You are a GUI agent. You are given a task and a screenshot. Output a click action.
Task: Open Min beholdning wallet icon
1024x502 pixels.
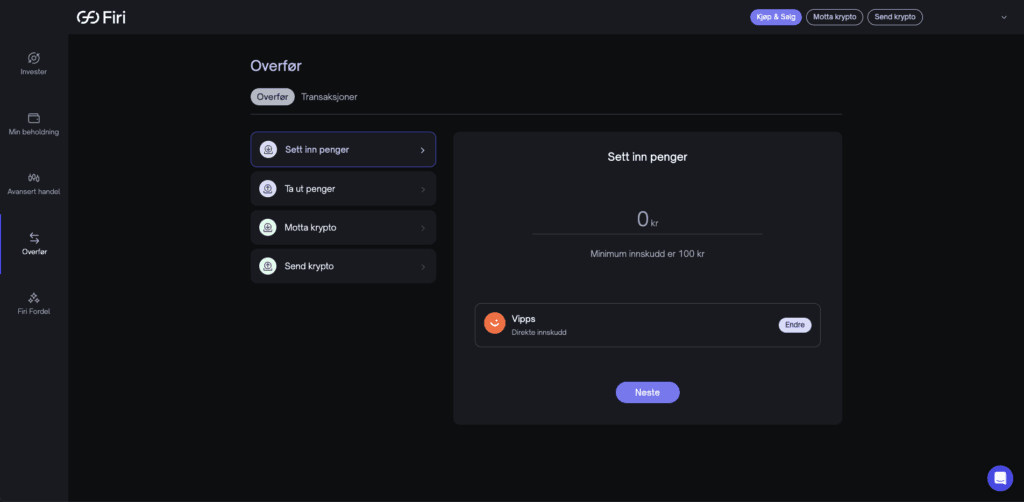[34, 118]
